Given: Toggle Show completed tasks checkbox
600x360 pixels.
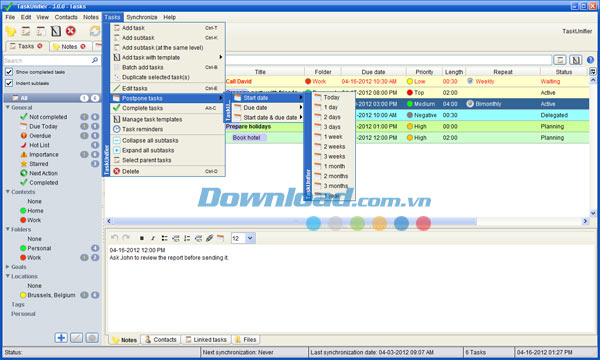Looking at the screenshot, I should point(9,72).
